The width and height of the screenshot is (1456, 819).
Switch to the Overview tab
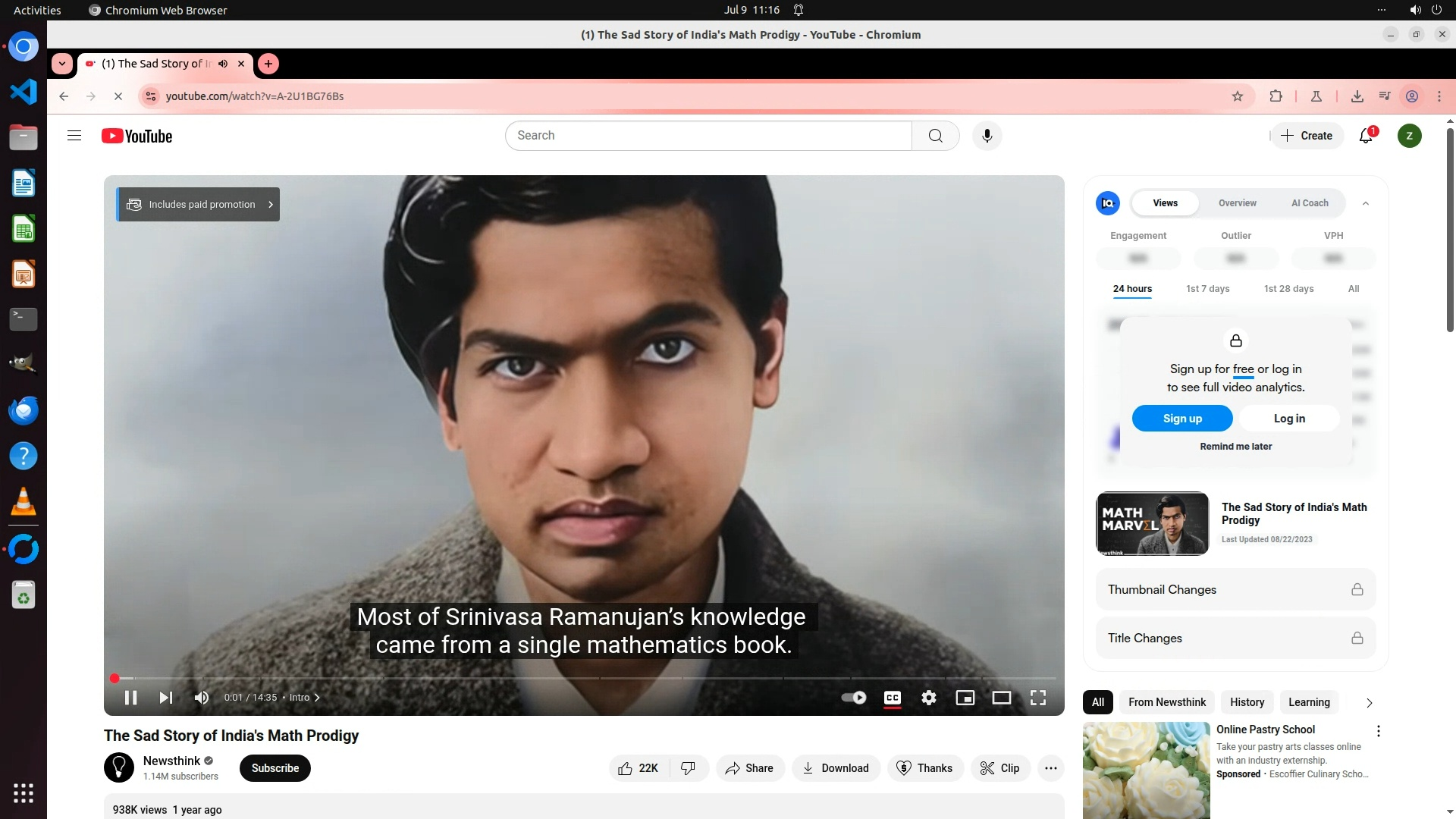(1237, 203)
